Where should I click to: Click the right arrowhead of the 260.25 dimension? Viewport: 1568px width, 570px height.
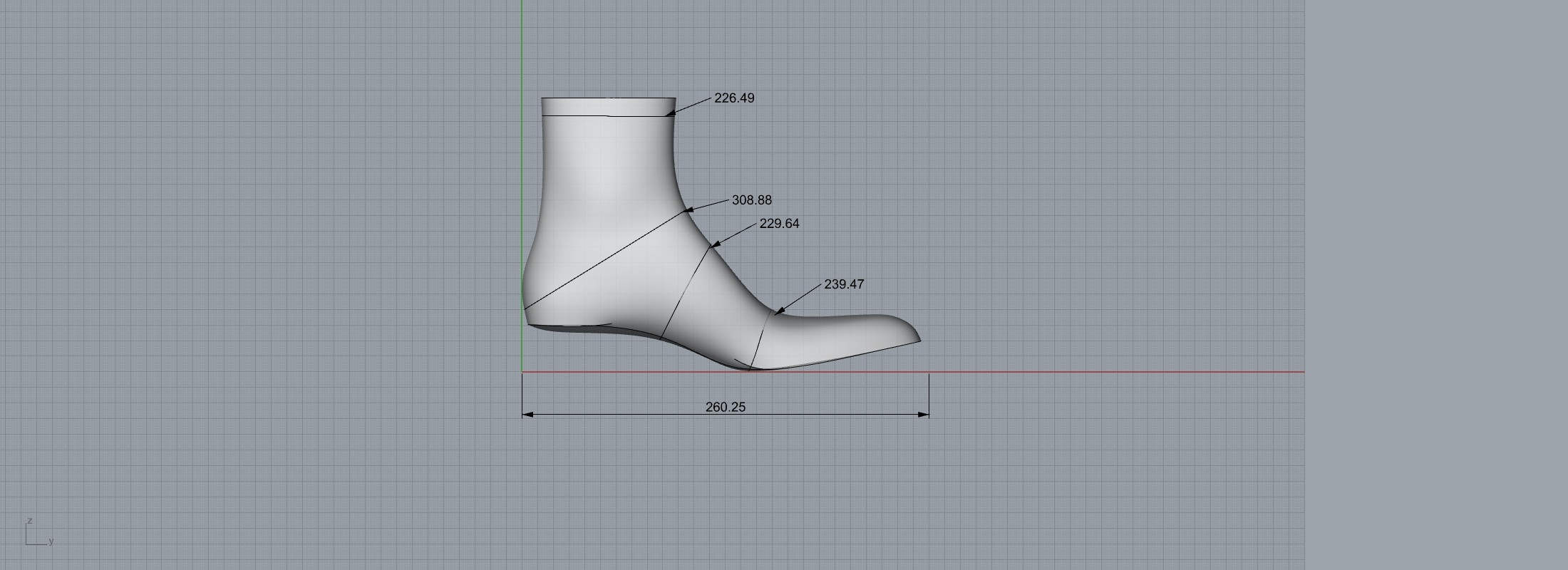924,414
